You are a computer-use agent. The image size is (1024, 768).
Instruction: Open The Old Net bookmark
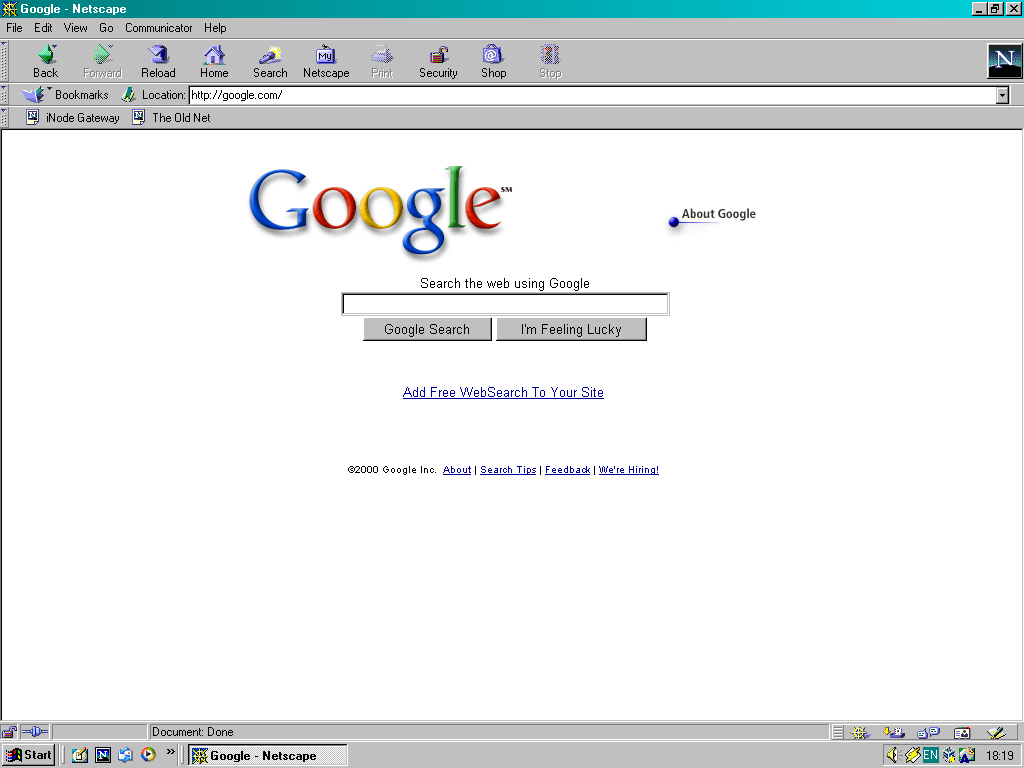pos(172,118)
